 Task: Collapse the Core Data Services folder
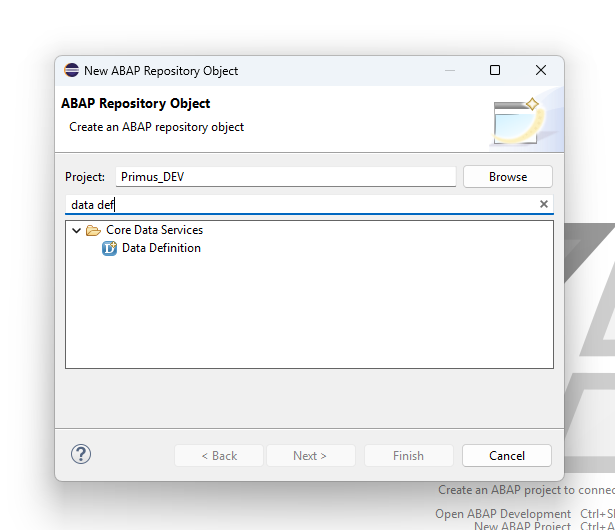click(x=76, y=230)
